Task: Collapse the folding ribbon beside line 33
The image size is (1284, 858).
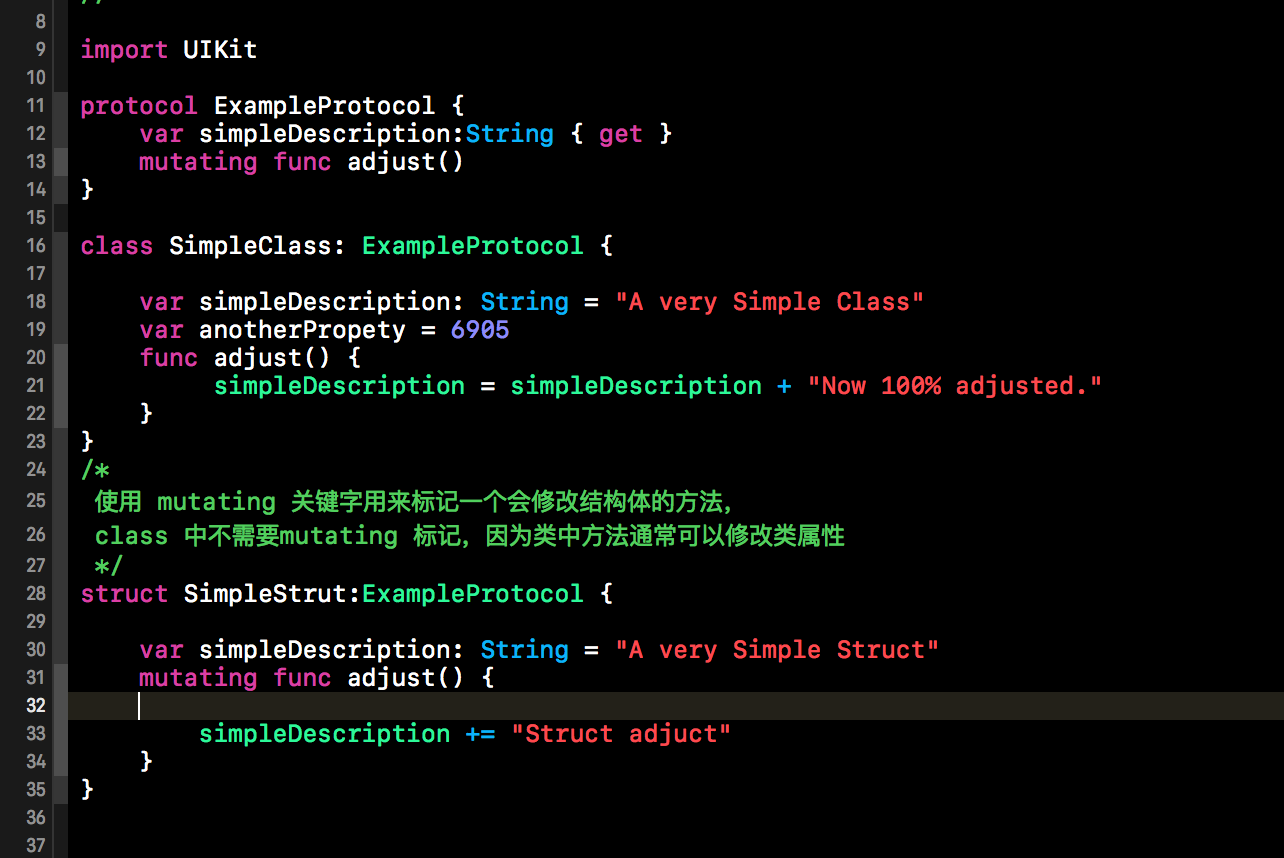Action: [x=61, y=733]
